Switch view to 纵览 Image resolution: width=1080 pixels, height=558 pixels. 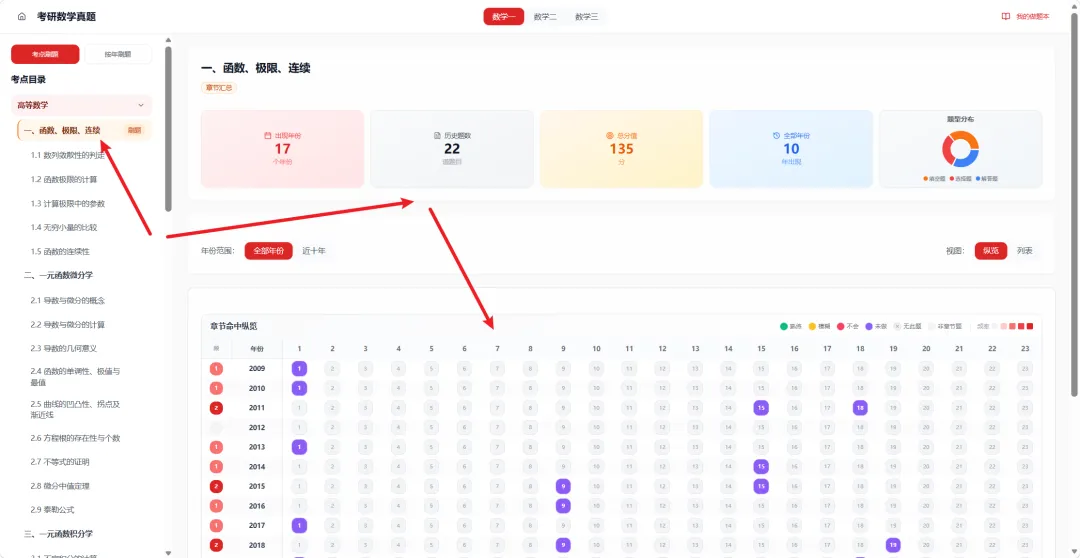[x=991, y=251]
